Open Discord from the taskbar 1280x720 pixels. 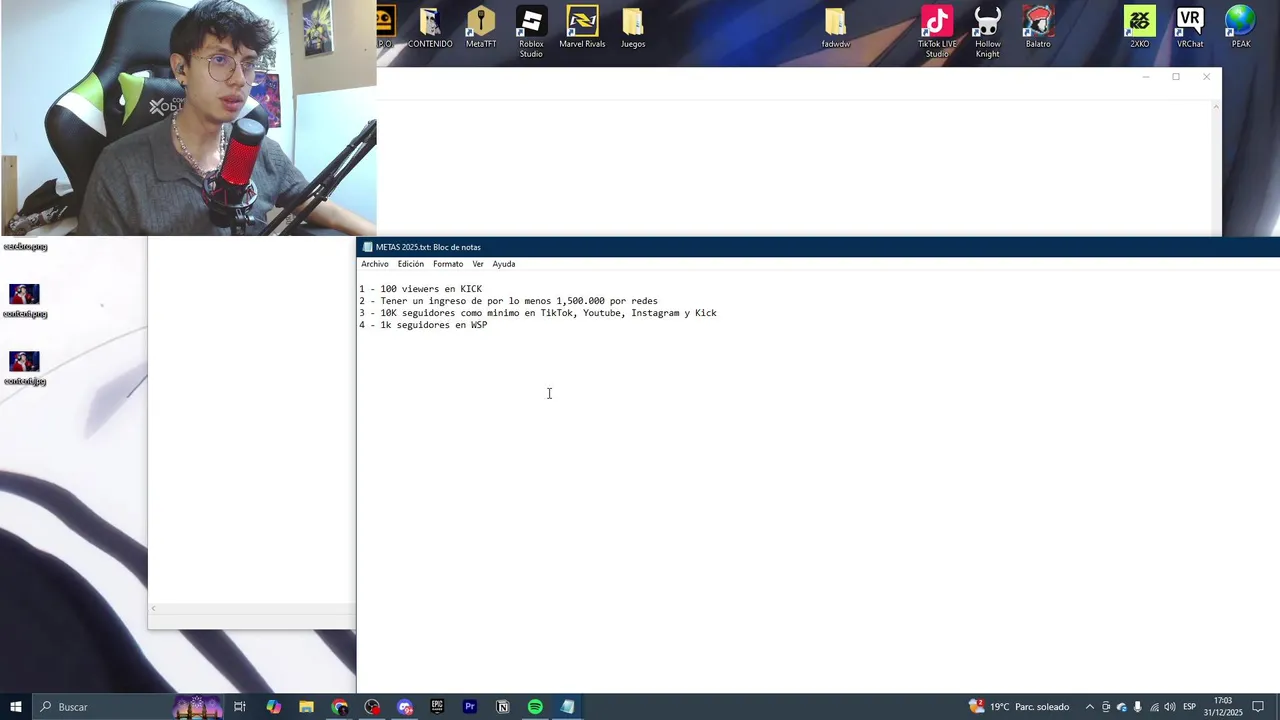(x=404, y=707)
